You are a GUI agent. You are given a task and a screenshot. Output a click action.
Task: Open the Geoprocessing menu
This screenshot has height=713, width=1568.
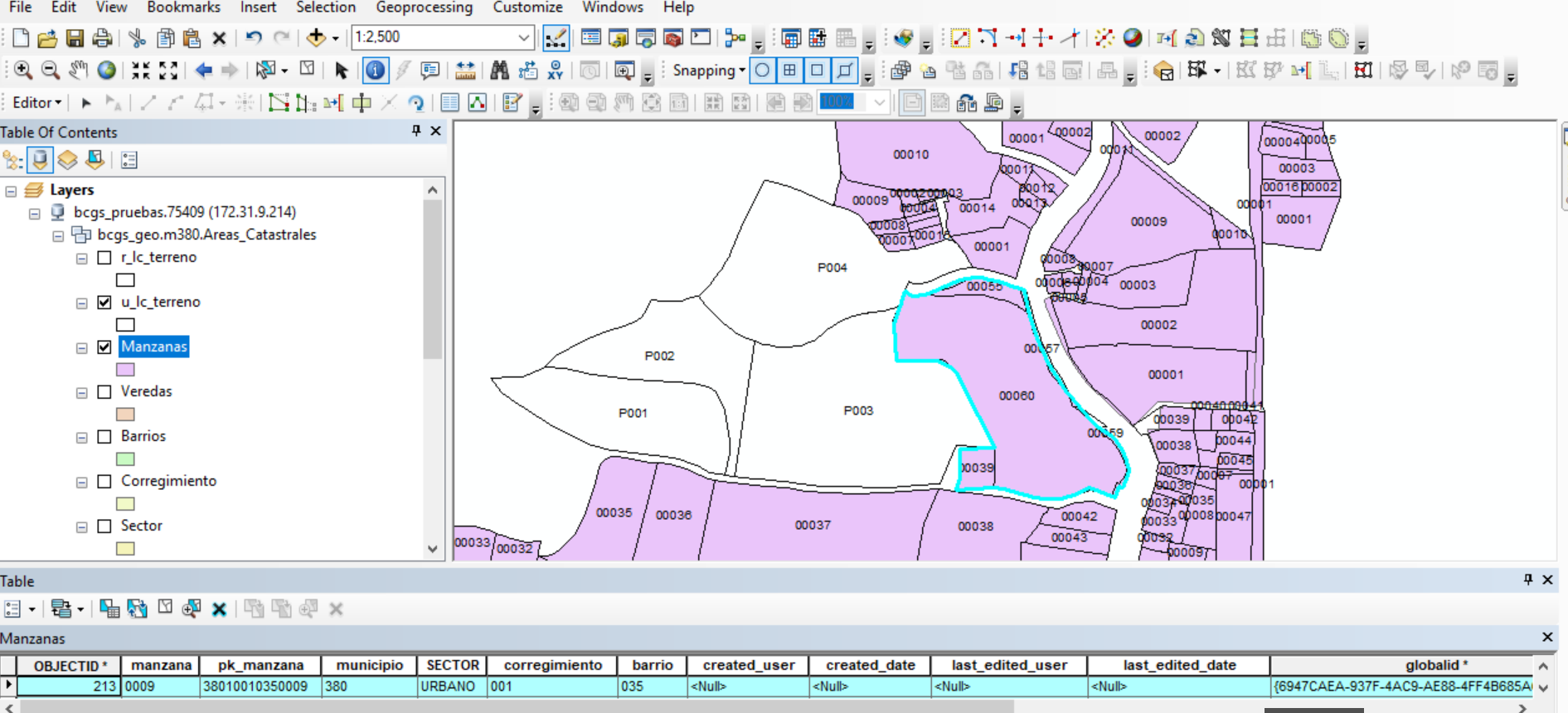(x=424, y=7)
